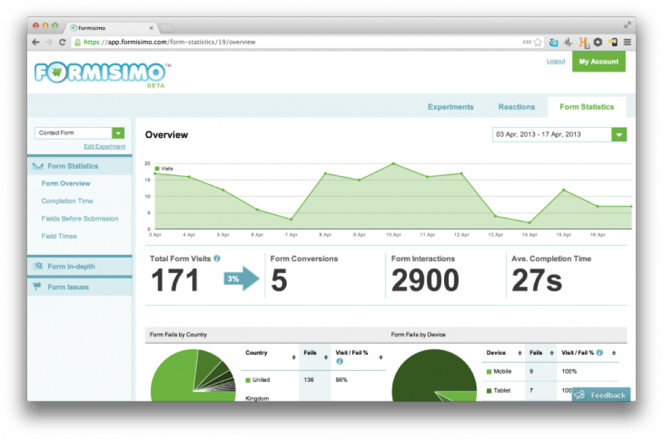Click the Edit Experiment link
Image resolution: width=663 pixels, height=439 pixels.
104,146
